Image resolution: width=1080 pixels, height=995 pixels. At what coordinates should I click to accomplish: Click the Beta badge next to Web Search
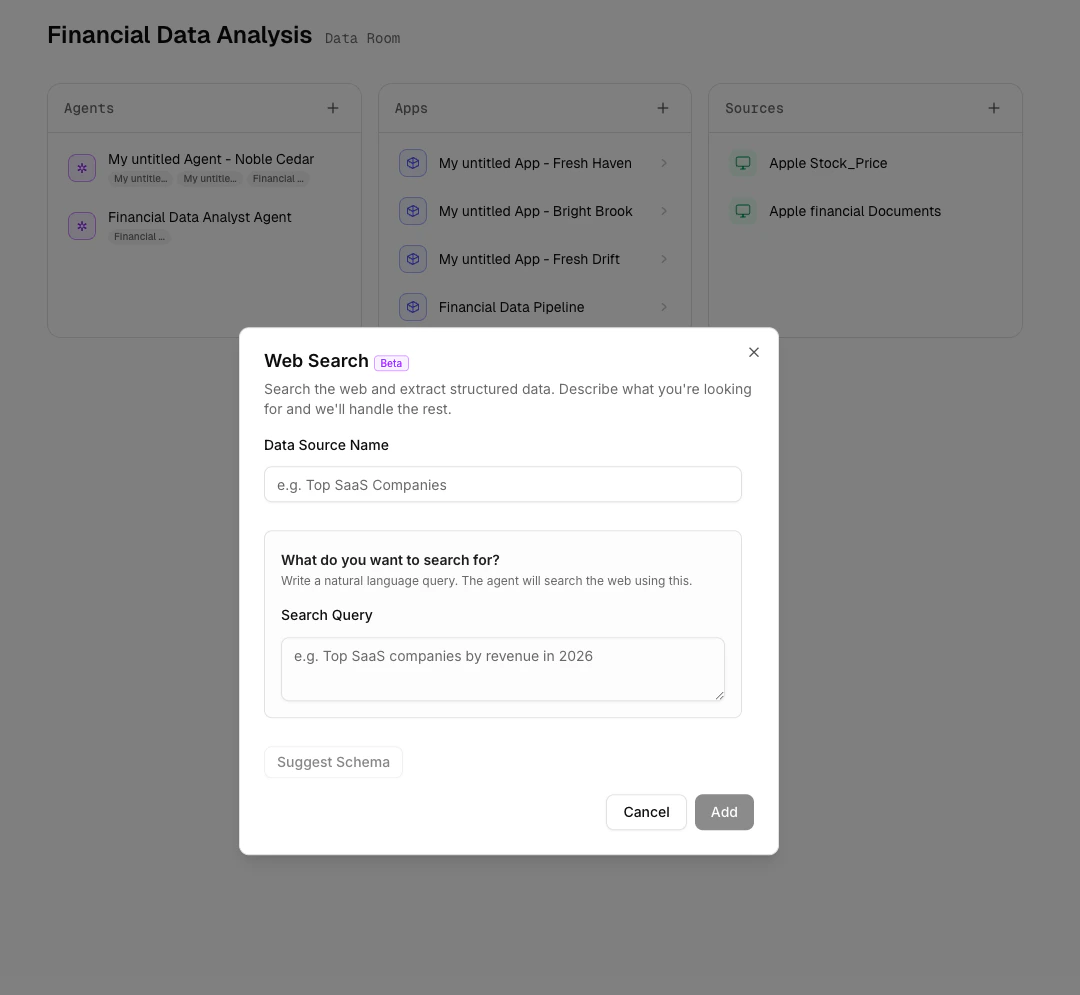point(391,363)
